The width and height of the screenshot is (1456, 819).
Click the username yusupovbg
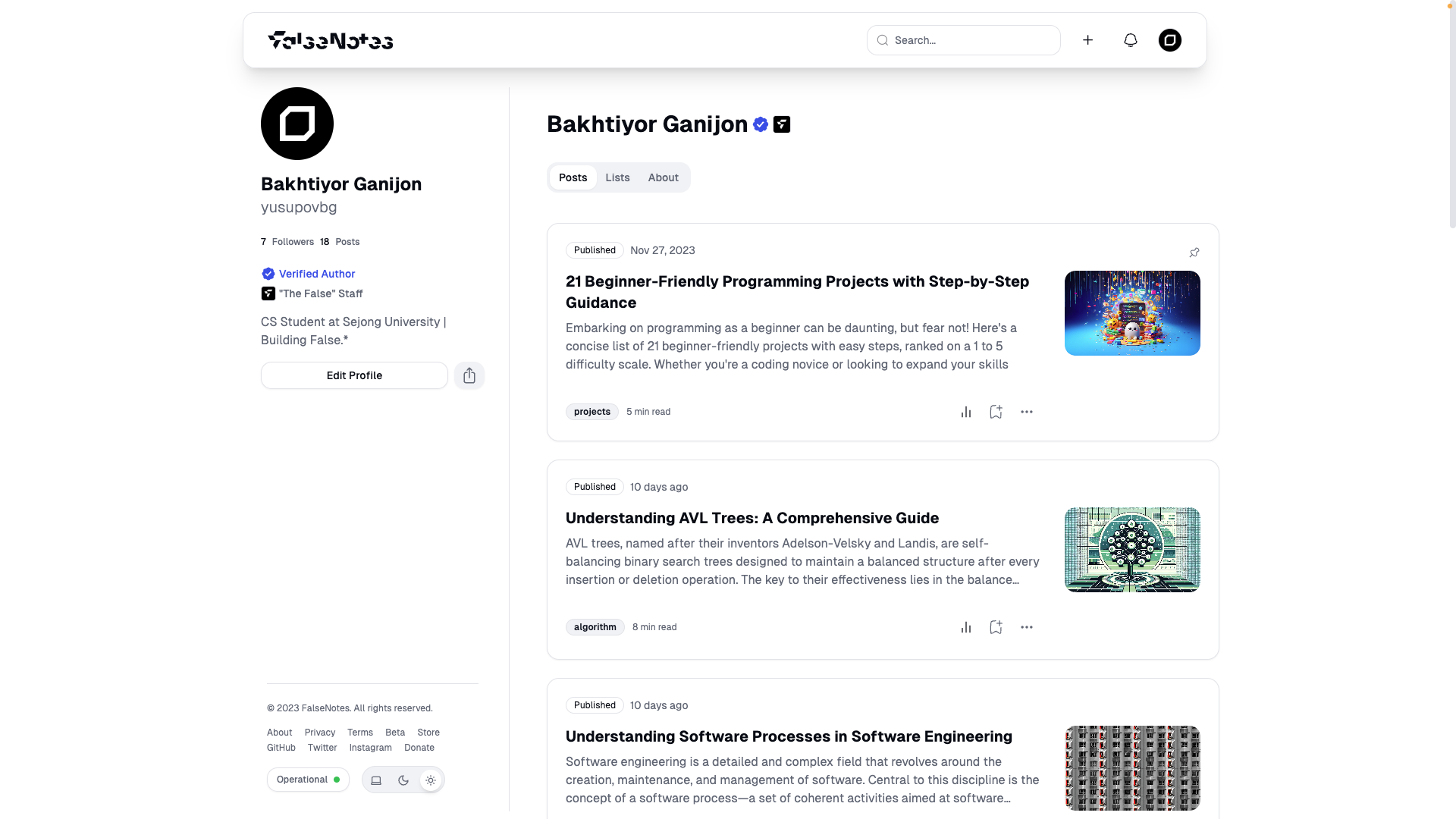pyautogui.click(x=299, y=207)
